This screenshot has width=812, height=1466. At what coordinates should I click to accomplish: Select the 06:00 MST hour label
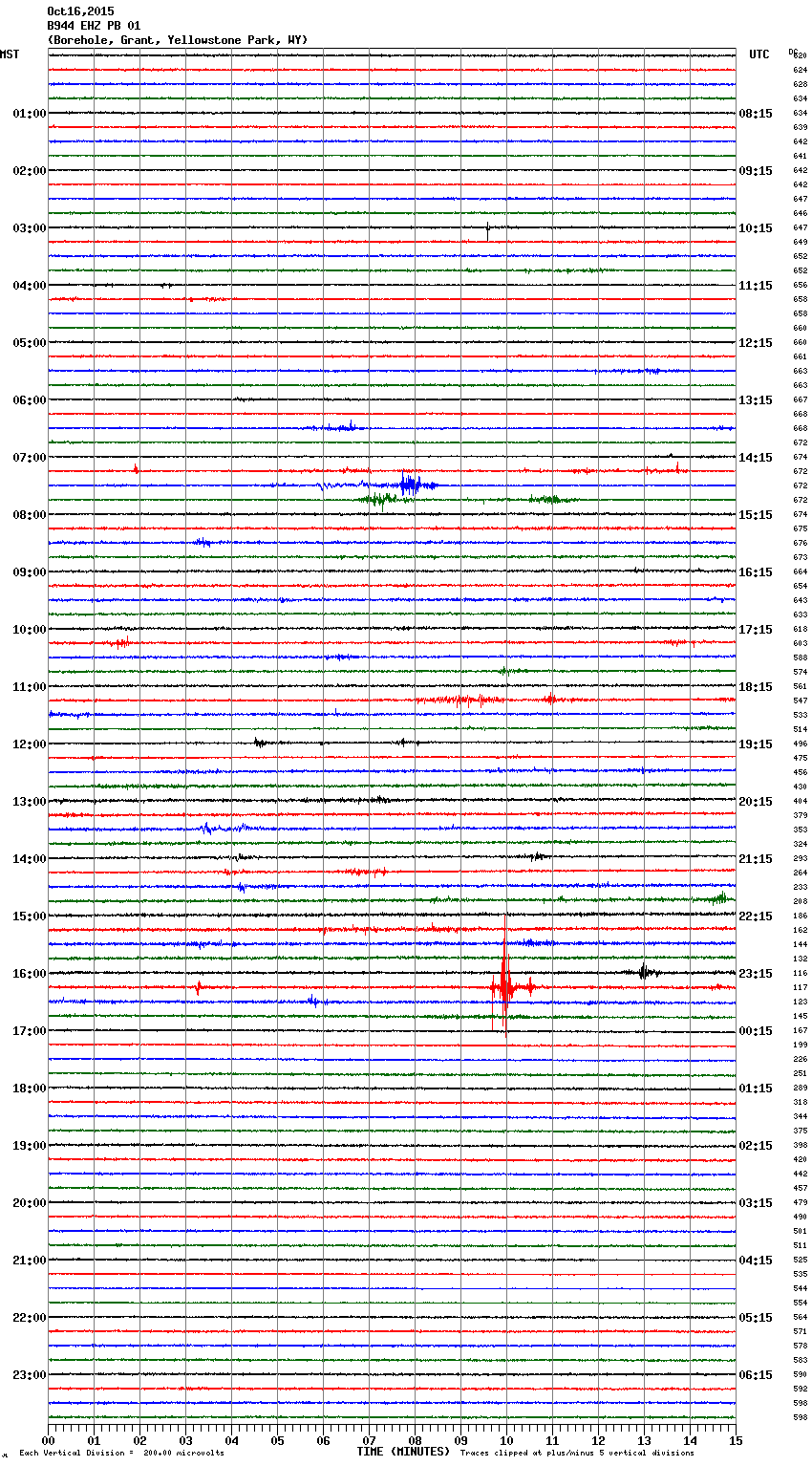pyautogui.click(x=29, y=400)
